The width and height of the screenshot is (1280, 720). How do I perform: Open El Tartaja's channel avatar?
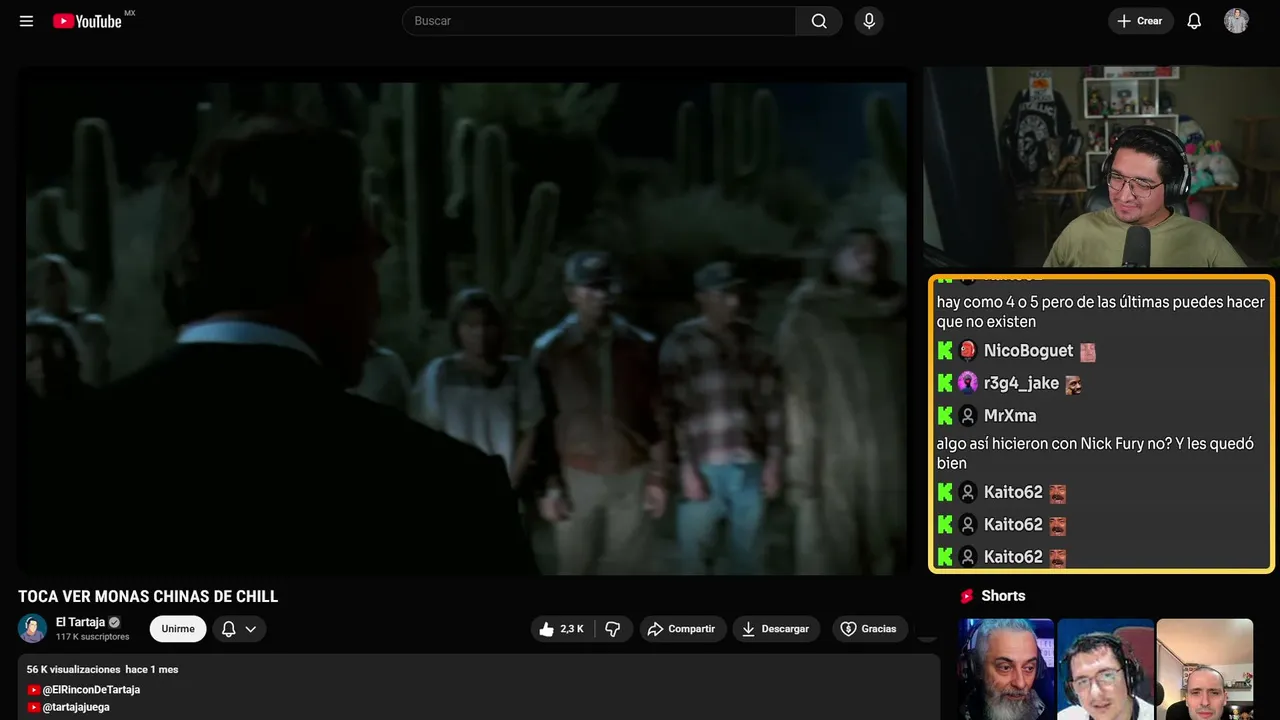(33, 628)
